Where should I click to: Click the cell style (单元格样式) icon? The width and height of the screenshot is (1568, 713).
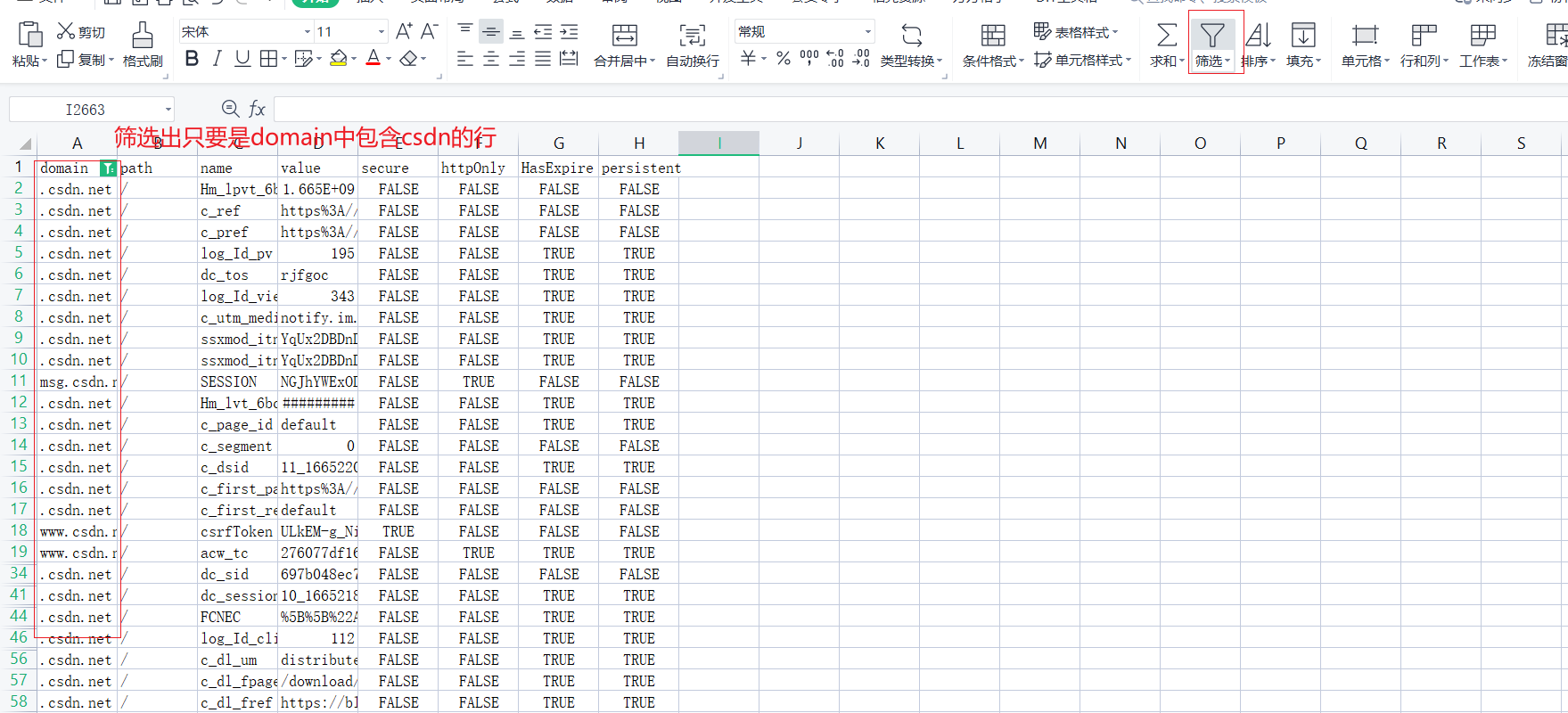coord(1042,60)
